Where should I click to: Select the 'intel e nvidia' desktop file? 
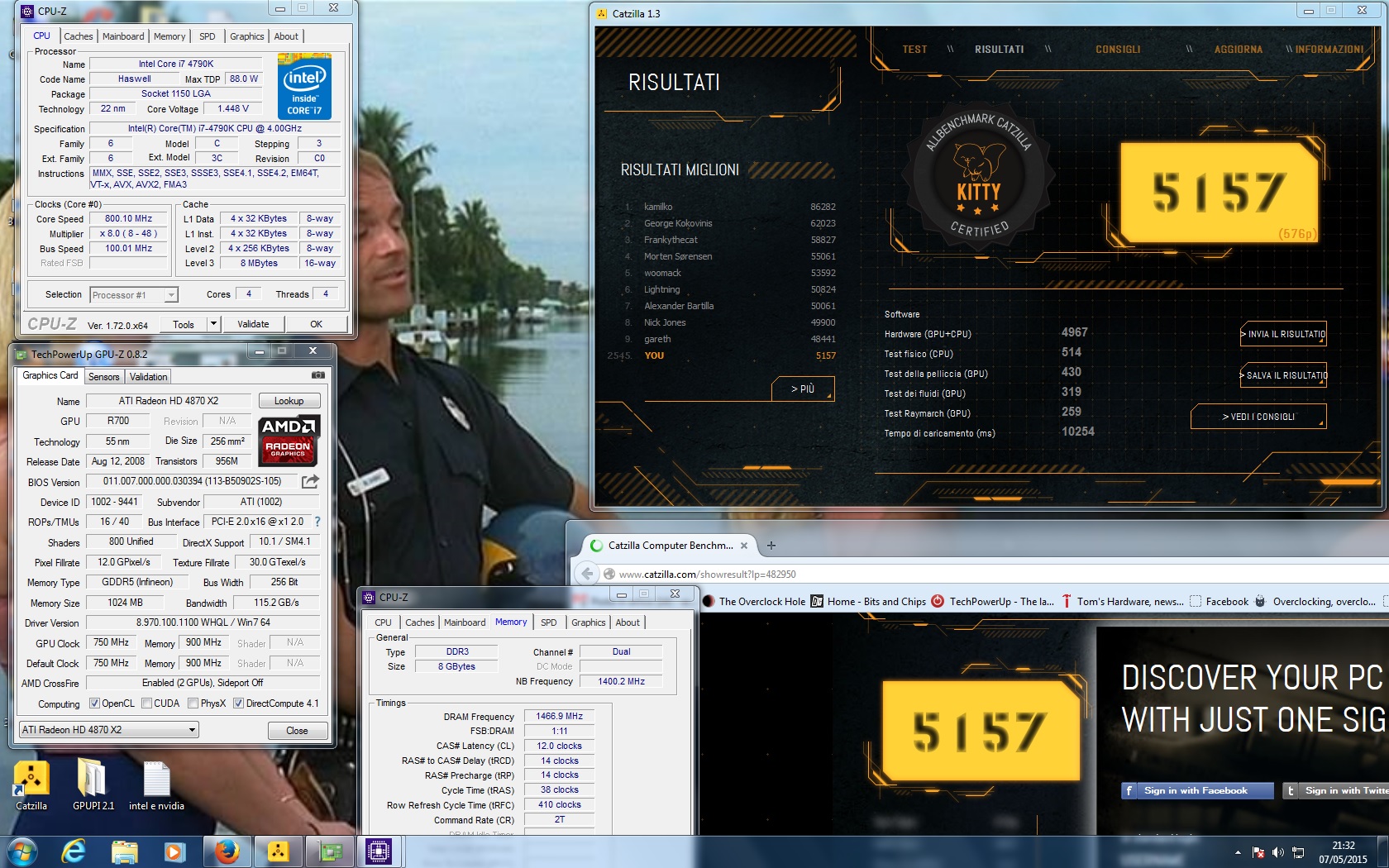click(x=156, y=785)
